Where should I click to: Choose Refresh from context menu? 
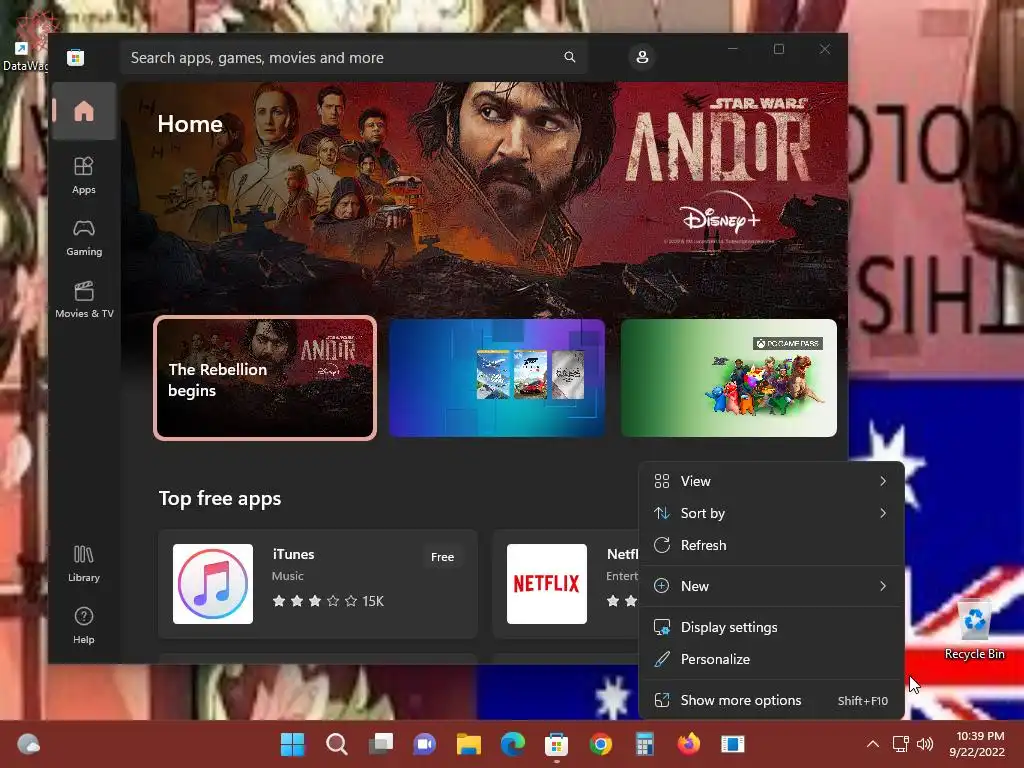[771, 545]
